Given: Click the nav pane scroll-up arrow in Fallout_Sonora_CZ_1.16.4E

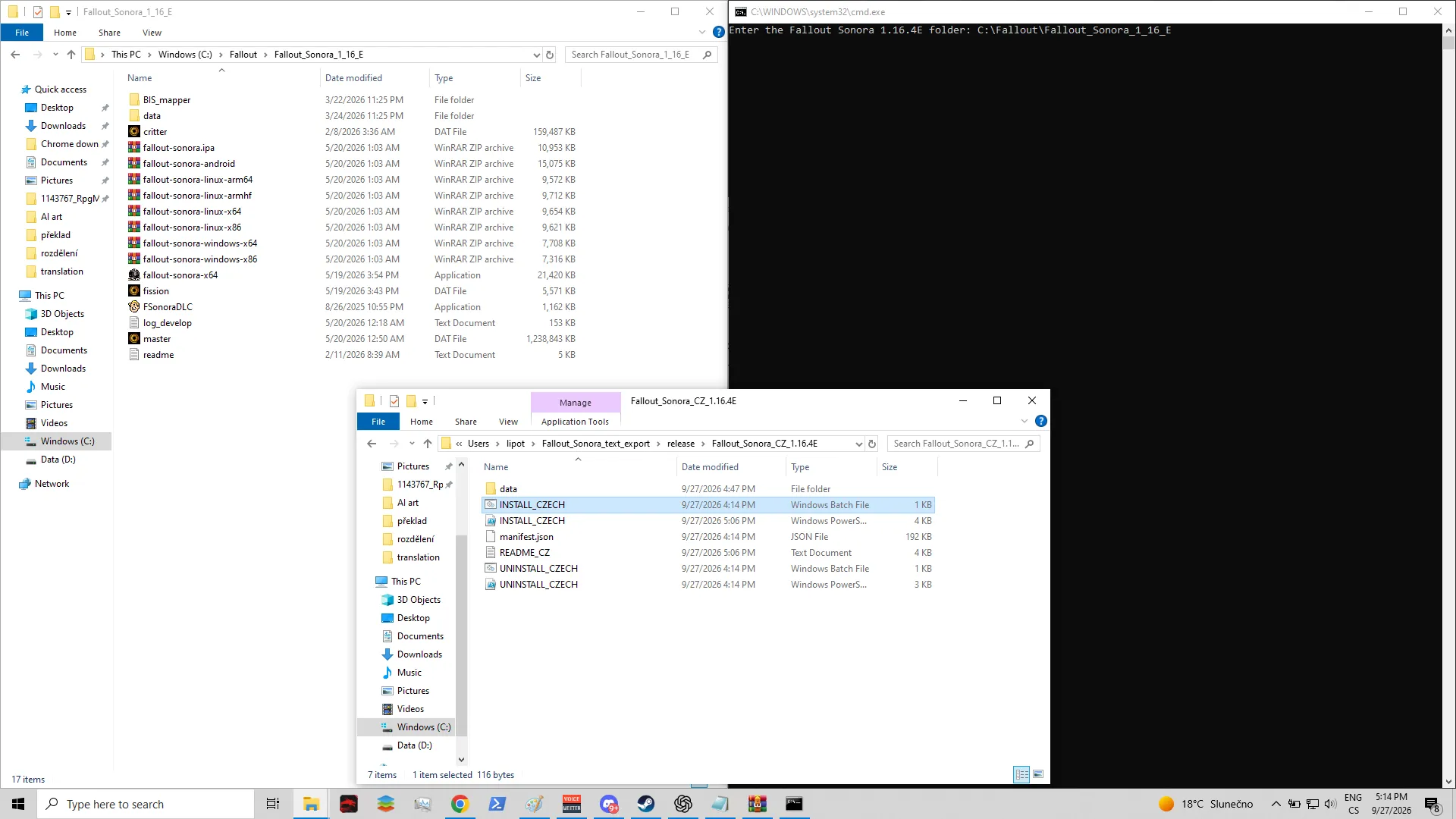Looking at the screenshot, I should (x=461, y=465).
